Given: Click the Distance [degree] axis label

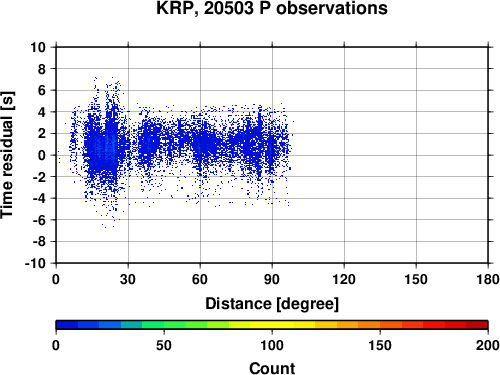Looking at the screenshot, I should [x=272, y=304].
